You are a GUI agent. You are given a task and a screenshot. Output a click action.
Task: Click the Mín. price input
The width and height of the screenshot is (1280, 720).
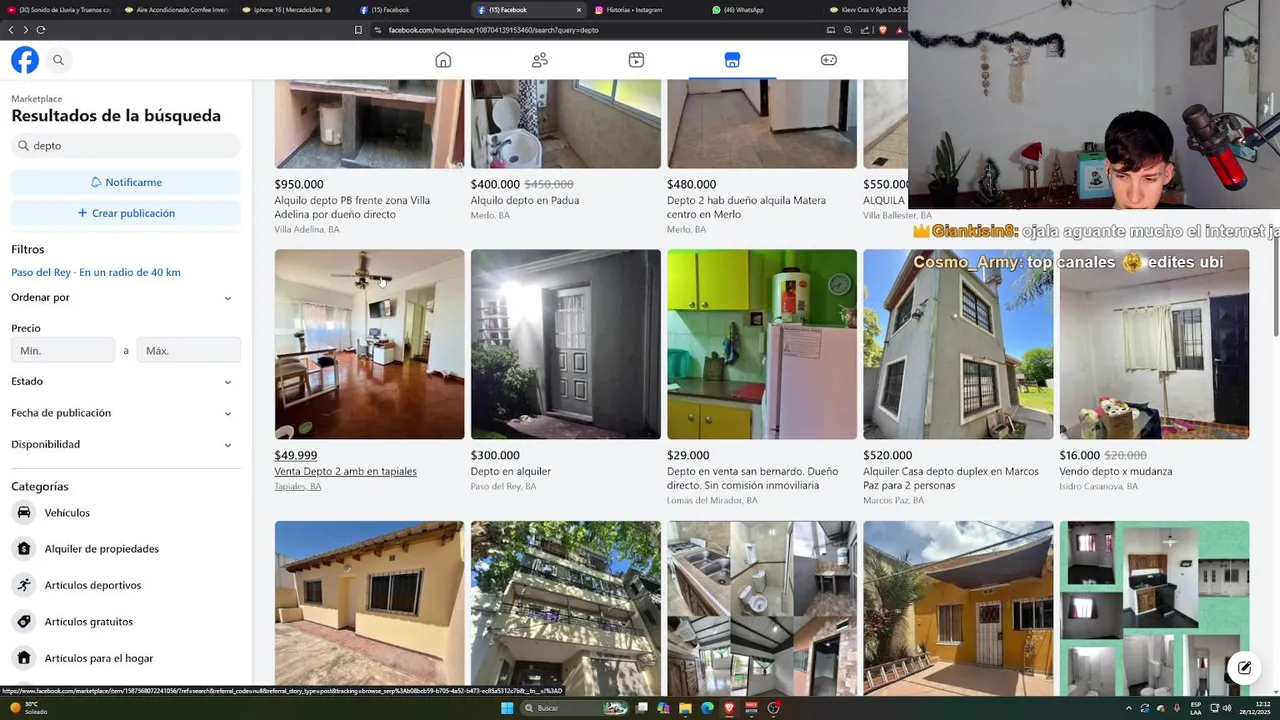point(63,350)
